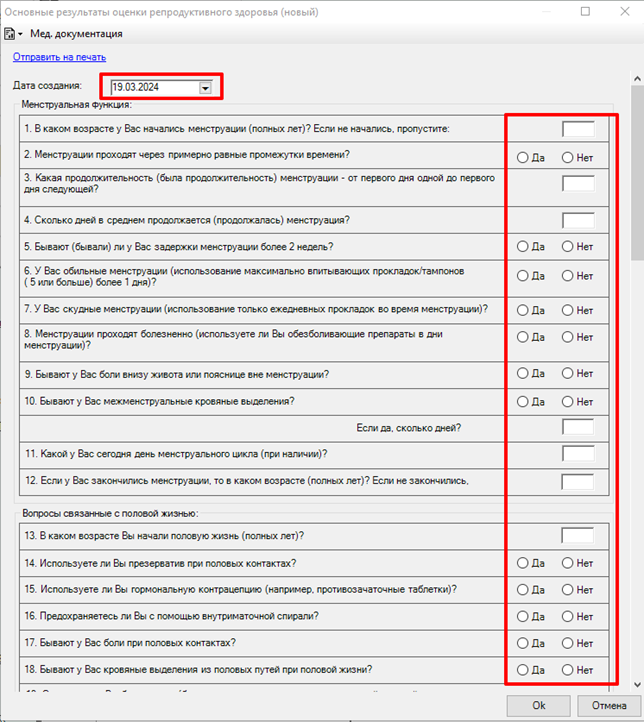Click the input for question 13 sexual life age
Viewport: 644px width, 722px height.
(x=577, y=536)
